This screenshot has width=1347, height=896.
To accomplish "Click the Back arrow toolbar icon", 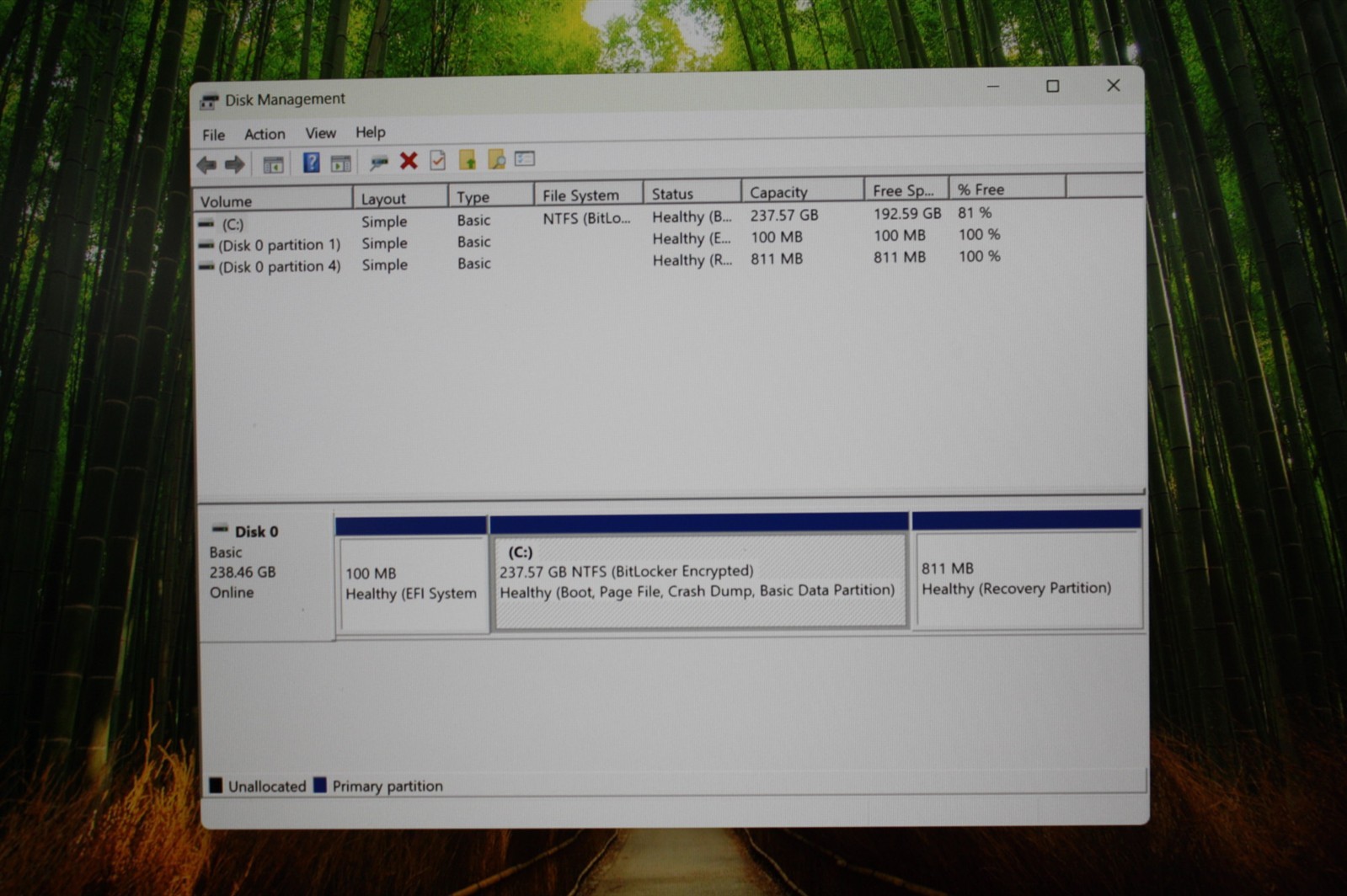I will point(206,165).
